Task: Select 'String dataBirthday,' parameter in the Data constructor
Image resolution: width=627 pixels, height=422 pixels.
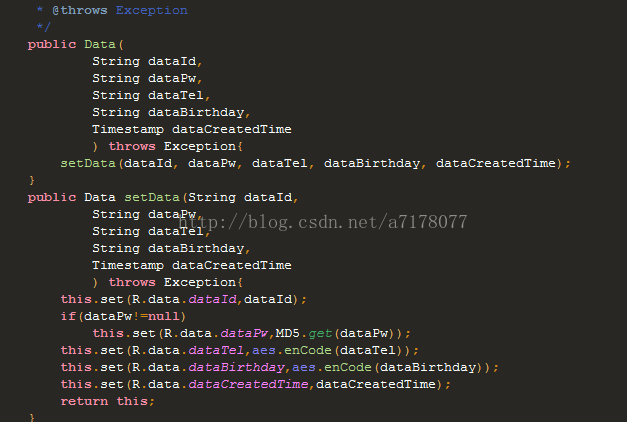Action: pyautogui.click(x=171, y=112)
